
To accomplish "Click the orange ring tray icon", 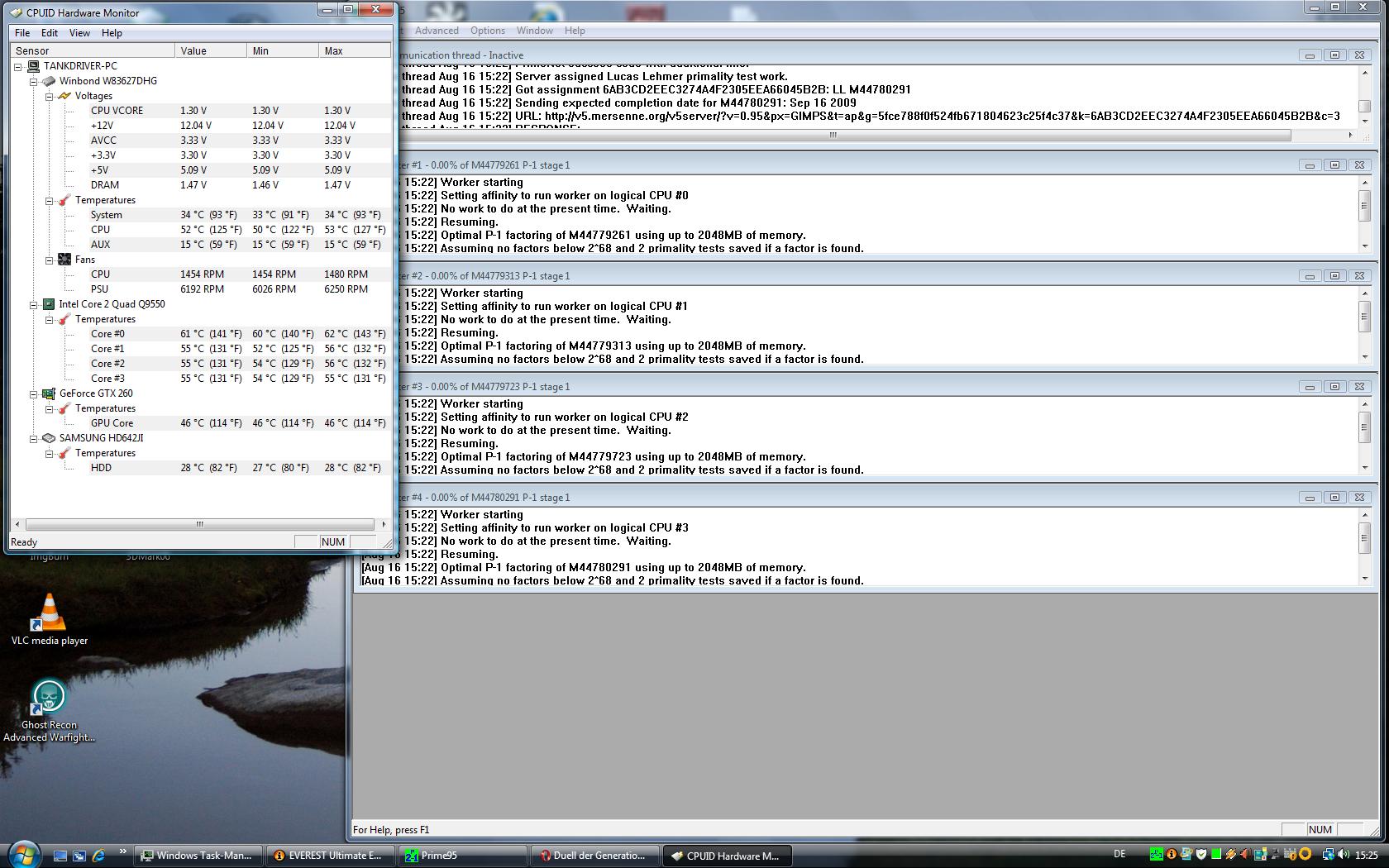I will [x=1306, y=855].
